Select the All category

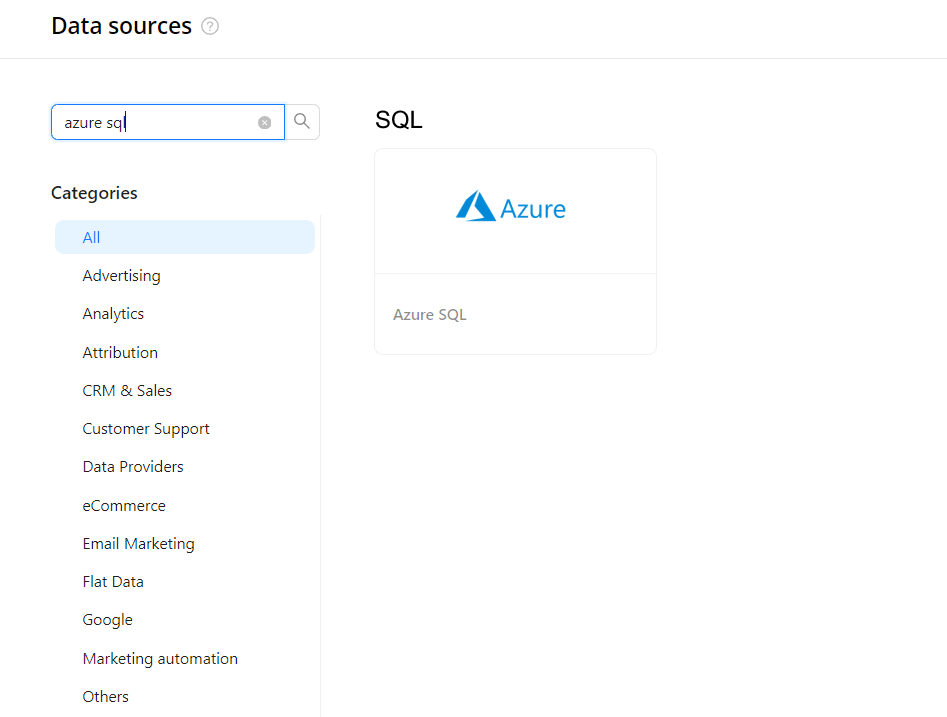185,237
